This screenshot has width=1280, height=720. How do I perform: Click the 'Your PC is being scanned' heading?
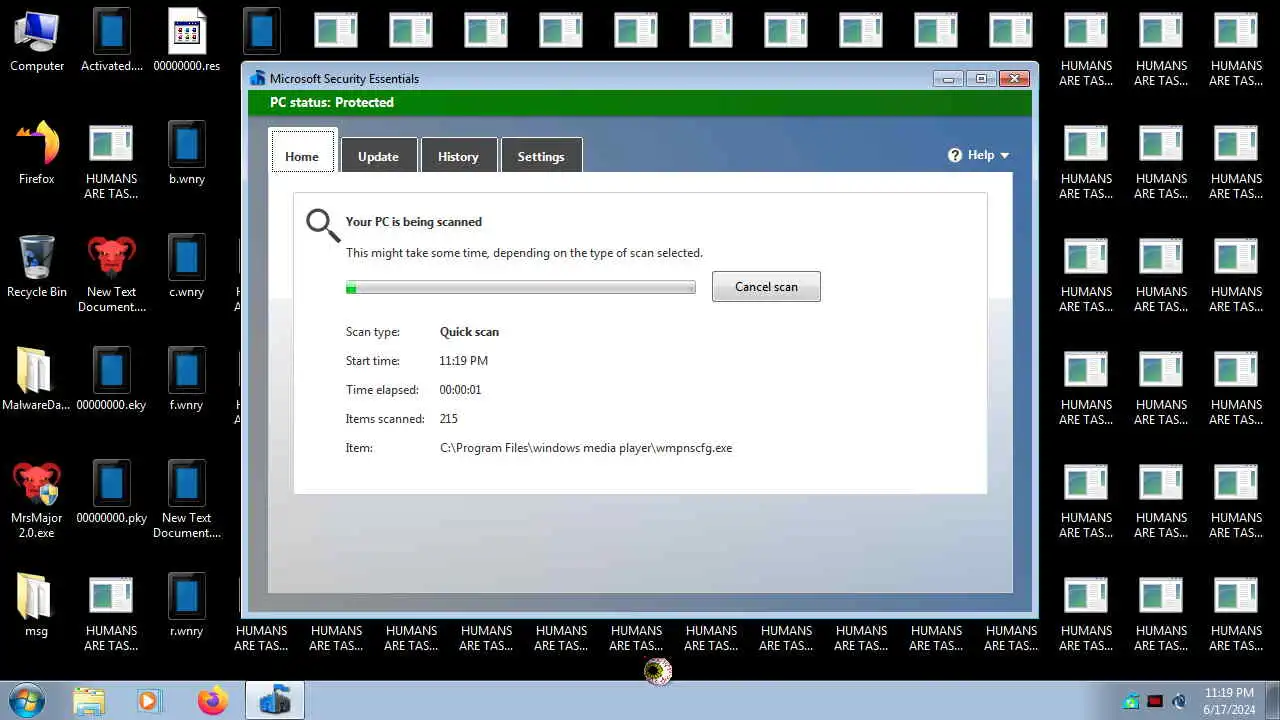(x=414, y=222)
